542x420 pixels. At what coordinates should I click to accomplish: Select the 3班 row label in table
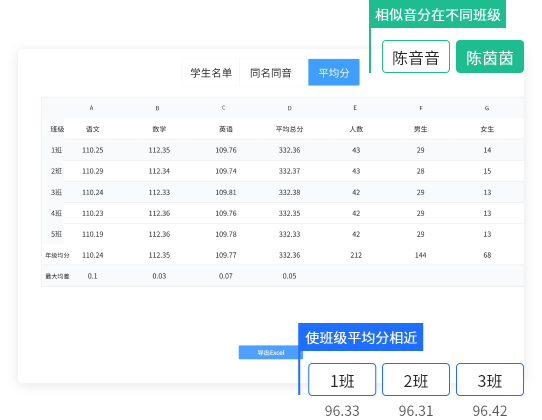(56, 192)
